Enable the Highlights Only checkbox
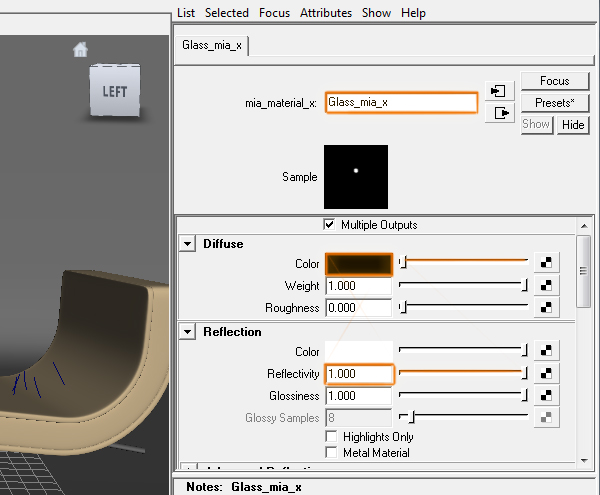The image size is (600, 495). coord(331,436)
